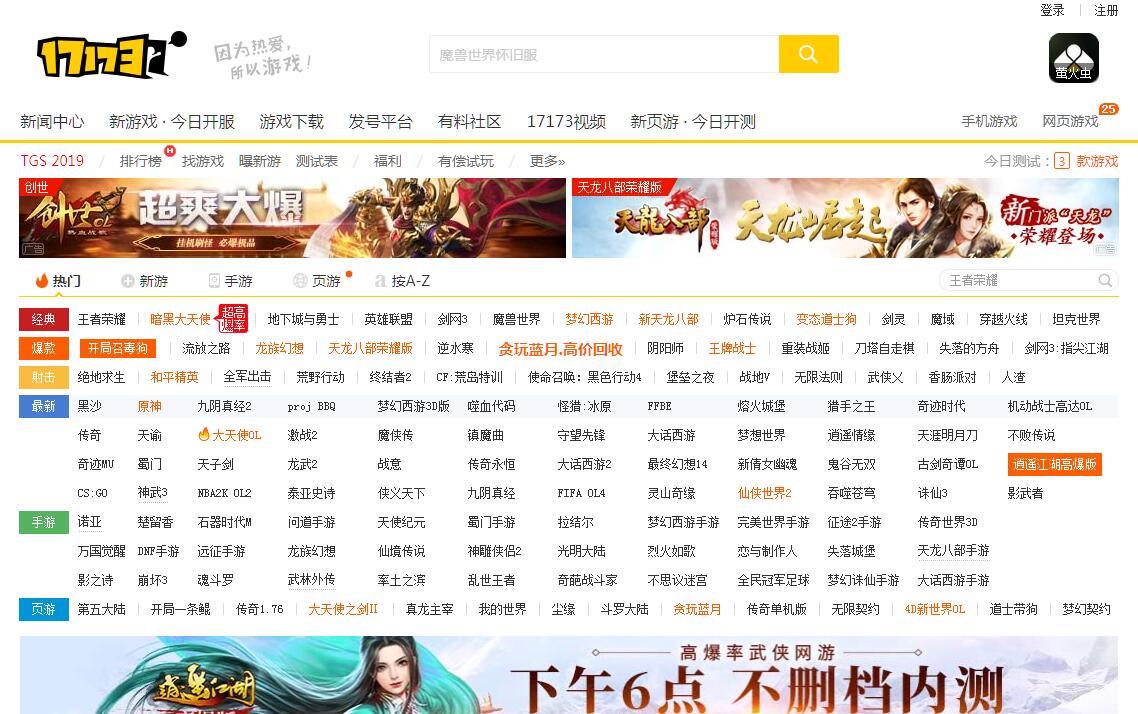This screenshot has height=714, width=1138.
Task: Select the 页游 tab with the globe icon
Action: pyautogui.click(x=317, y=281)
